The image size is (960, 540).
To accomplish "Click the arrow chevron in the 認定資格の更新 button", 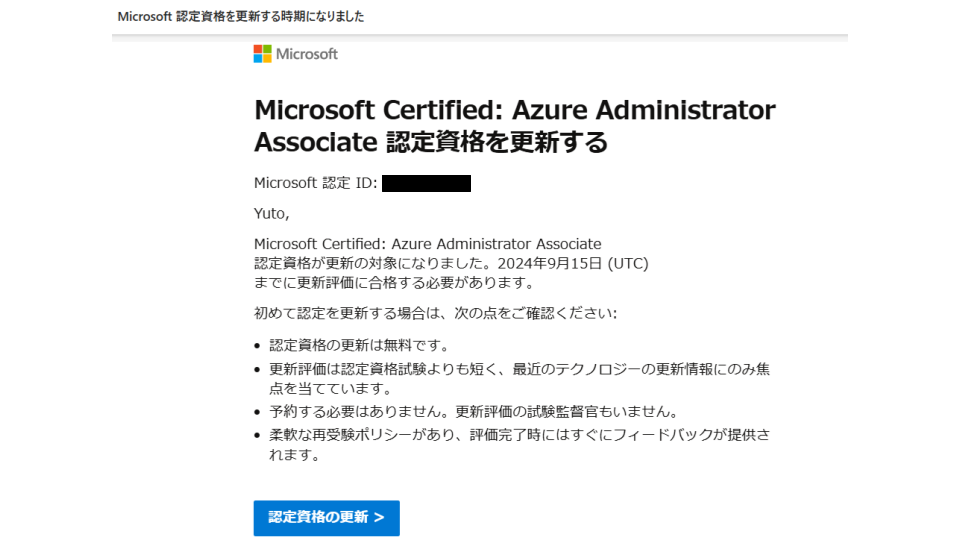I will tap(378, 518).
